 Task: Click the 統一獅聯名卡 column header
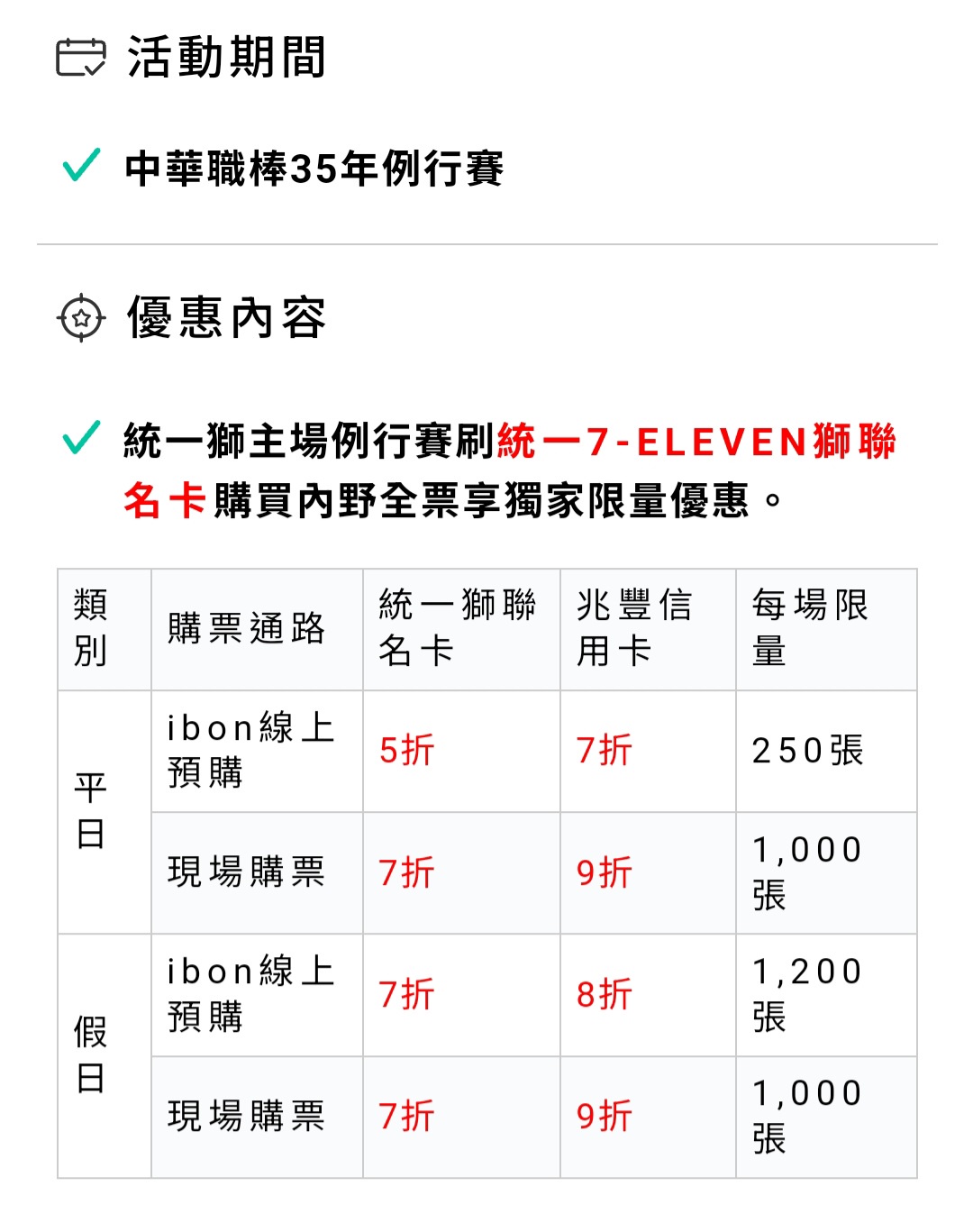[461, 629]
